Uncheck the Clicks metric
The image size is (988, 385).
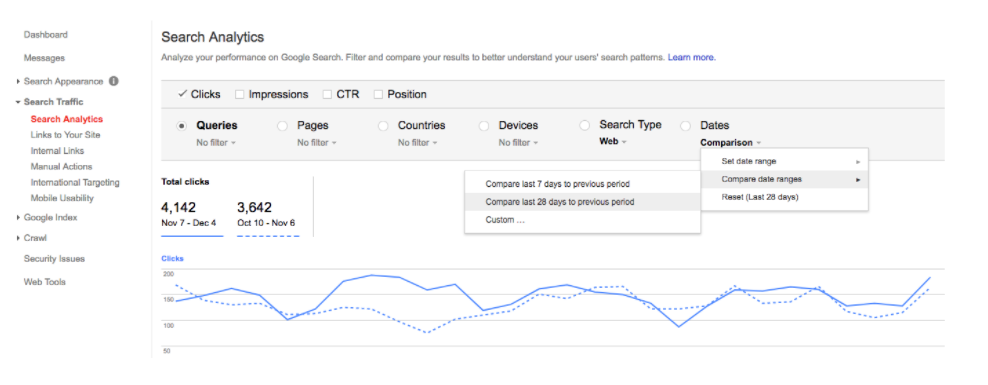coord(183,94)
